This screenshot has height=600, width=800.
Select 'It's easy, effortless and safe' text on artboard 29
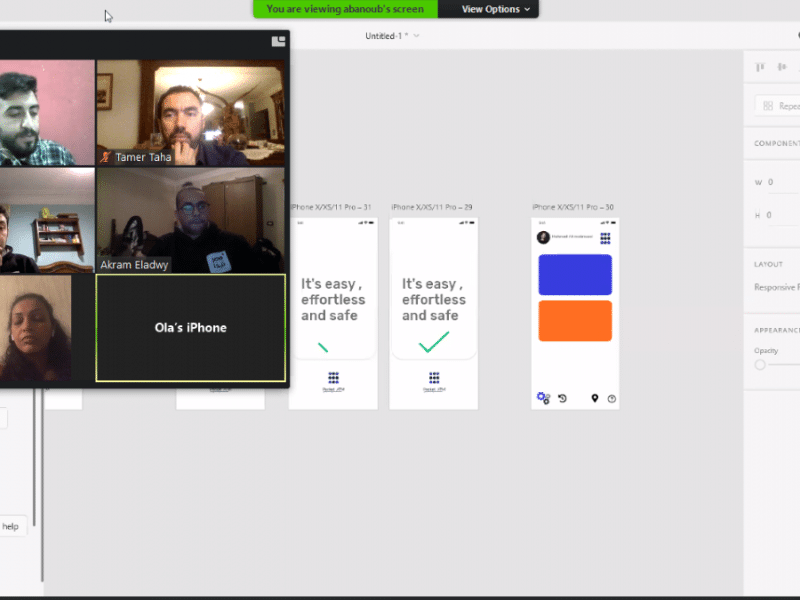tap(434, 299)
